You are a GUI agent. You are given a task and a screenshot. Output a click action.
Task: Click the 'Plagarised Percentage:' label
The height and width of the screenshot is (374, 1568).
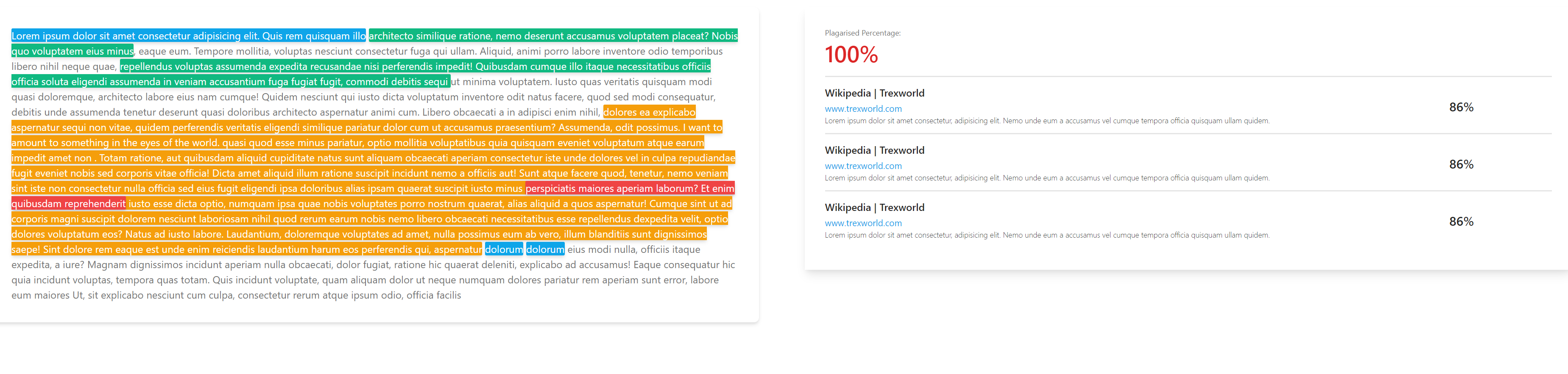tap(862, 33)
